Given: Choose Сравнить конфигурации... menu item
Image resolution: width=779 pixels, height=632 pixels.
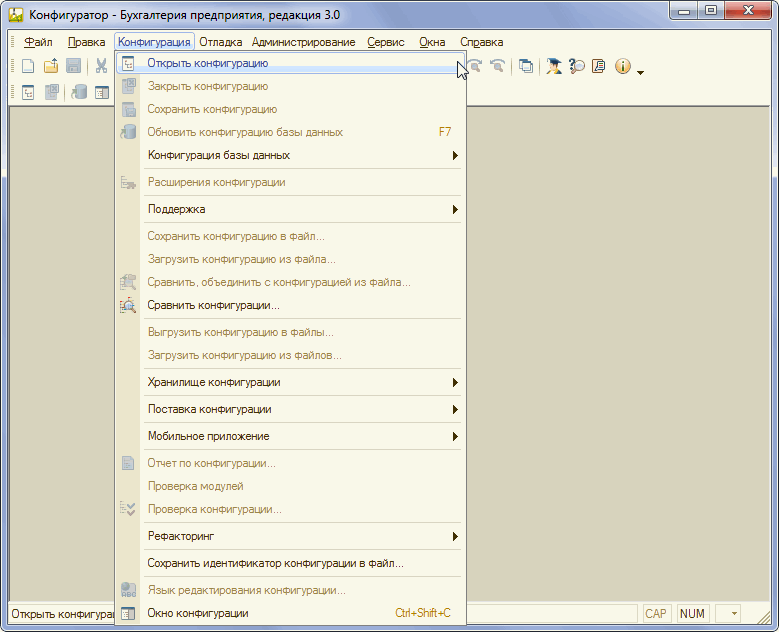Looking at the screenshot, I should click(x=291, y=305).
